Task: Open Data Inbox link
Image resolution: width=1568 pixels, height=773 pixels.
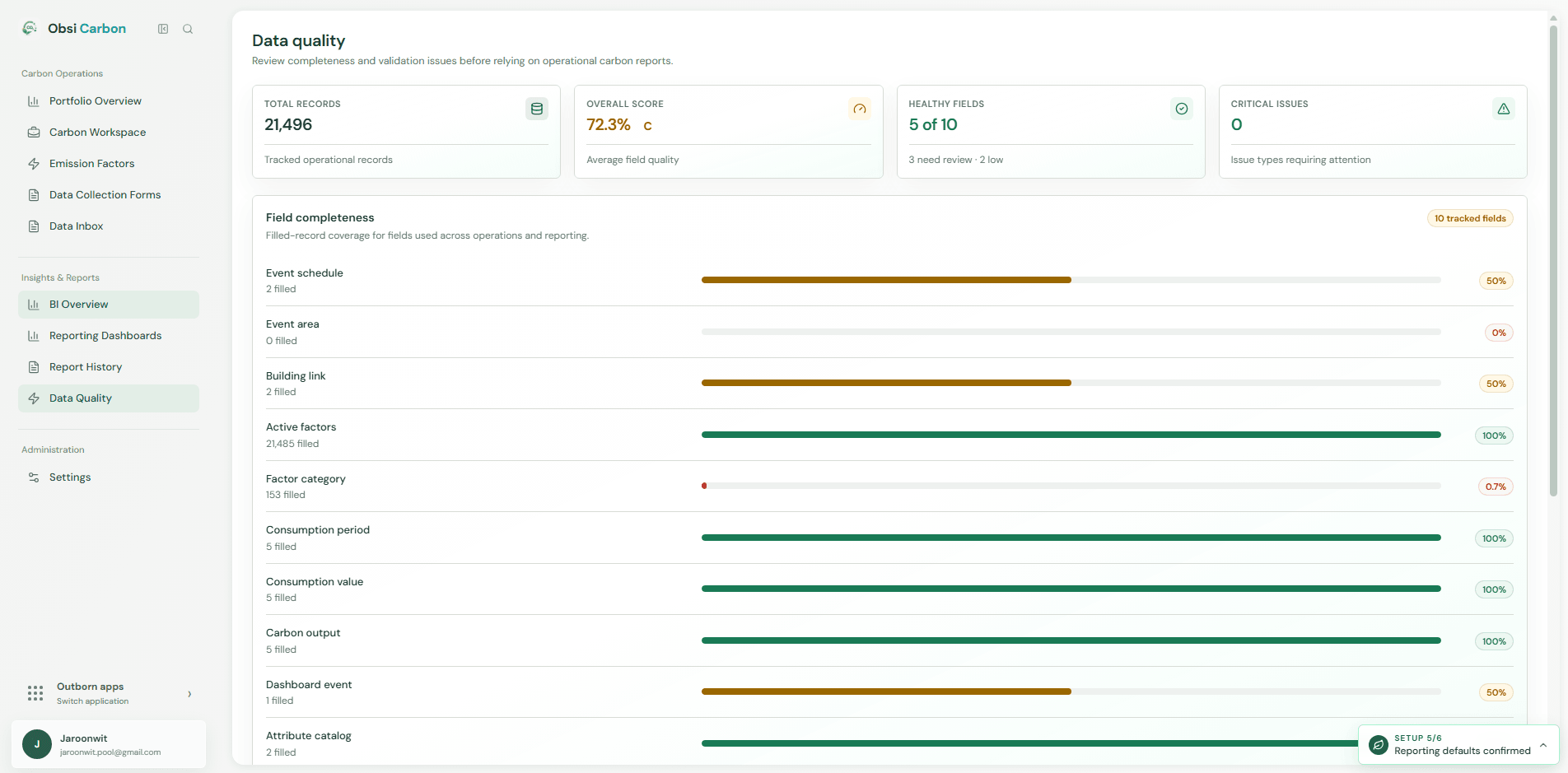Action: [x=109, y=226]
